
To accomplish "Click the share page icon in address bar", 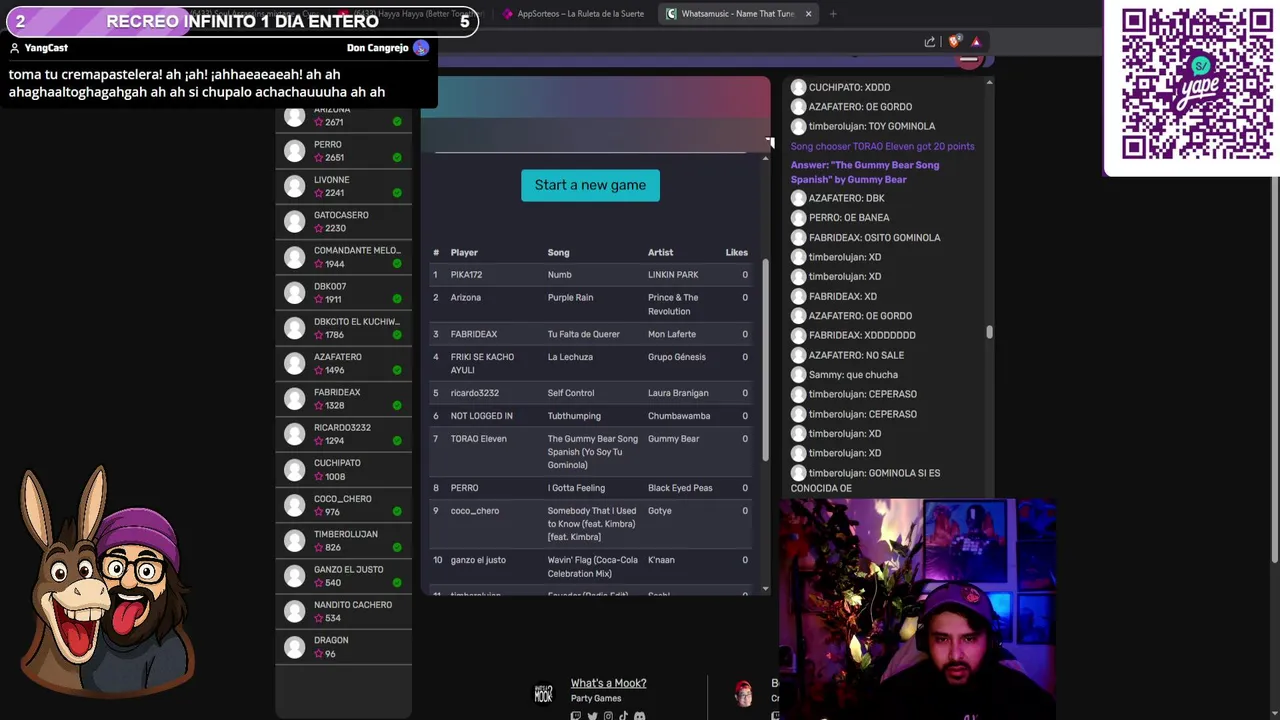I will [930, 42].
